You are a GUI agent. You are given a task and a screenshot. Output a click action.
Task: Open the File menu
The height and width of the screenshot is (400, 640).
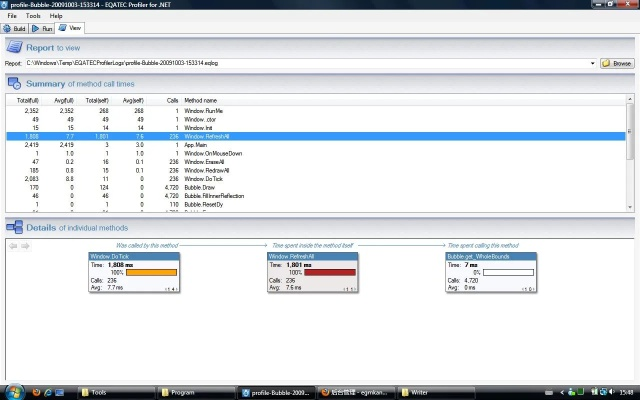click(12, 16)
